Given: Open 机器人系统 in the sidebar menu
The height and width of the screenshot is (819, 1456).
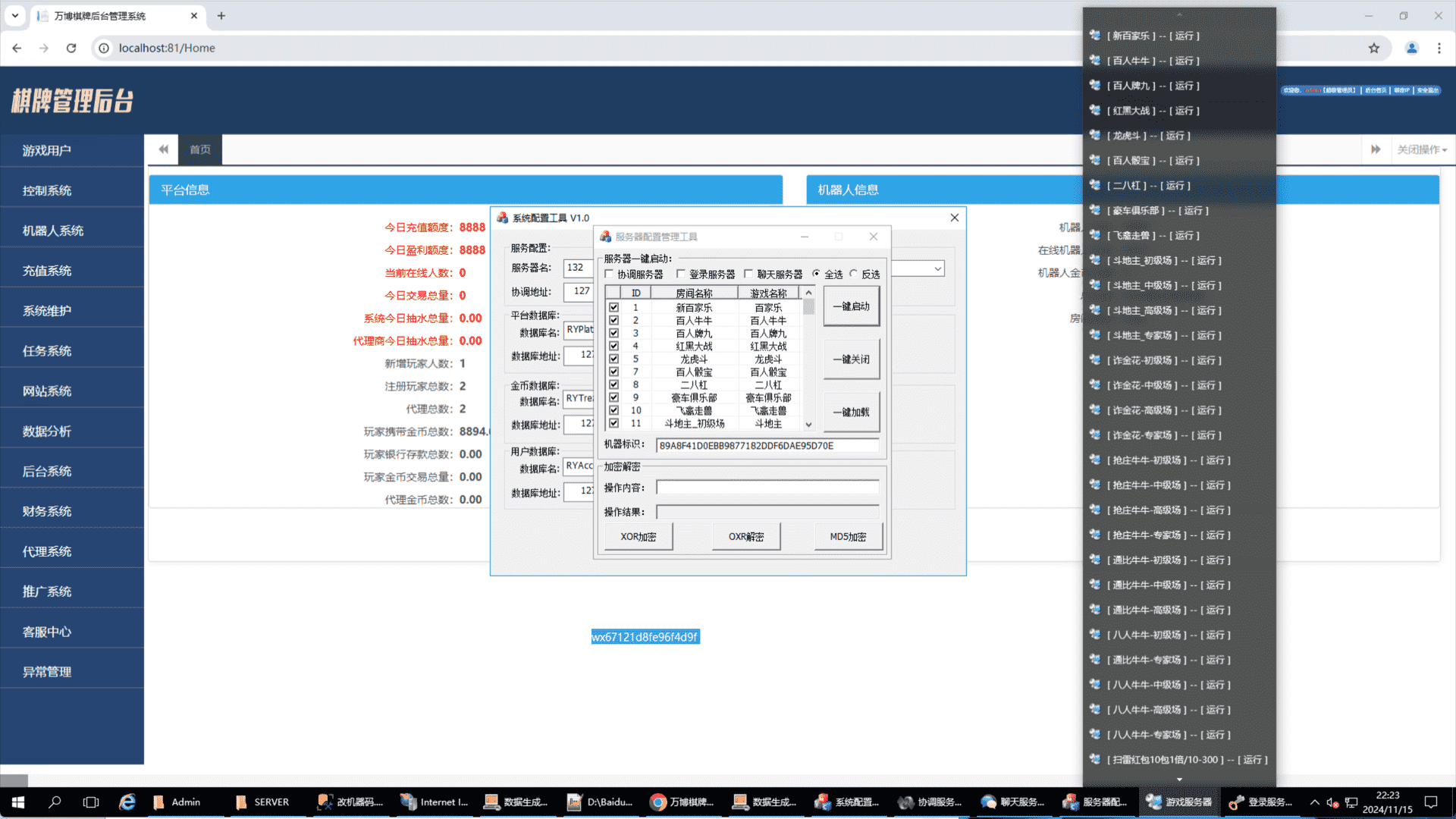Looking at the screenshot, I should point(53,231).
